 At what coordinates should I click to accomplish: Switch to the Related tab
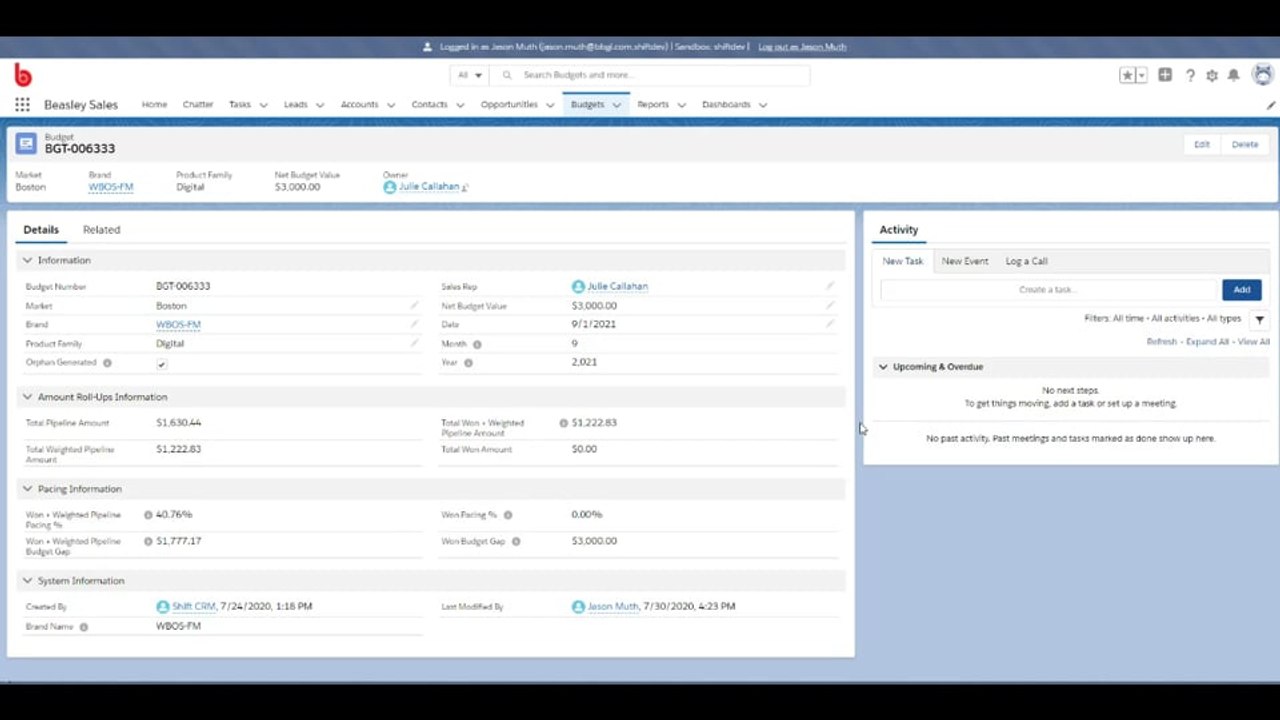tap(101, 230)
